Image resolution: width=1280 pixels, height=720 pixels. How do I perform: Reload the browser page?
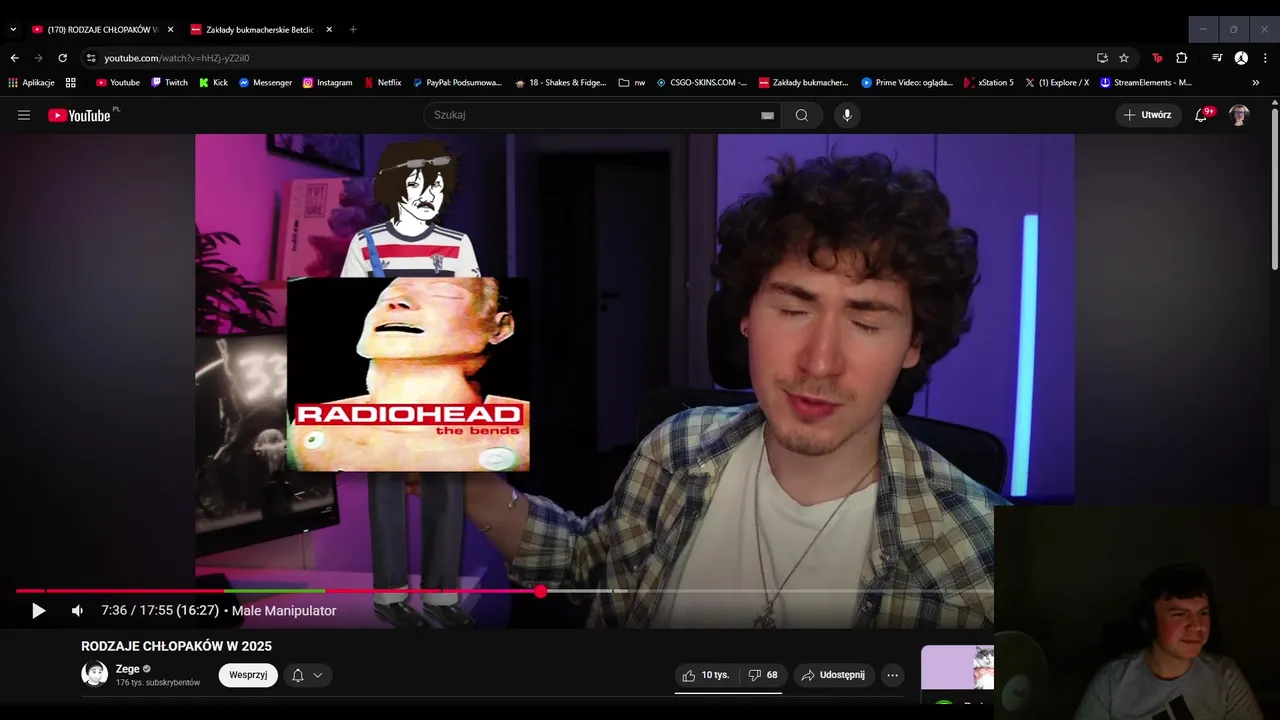[x=63, y=58]
